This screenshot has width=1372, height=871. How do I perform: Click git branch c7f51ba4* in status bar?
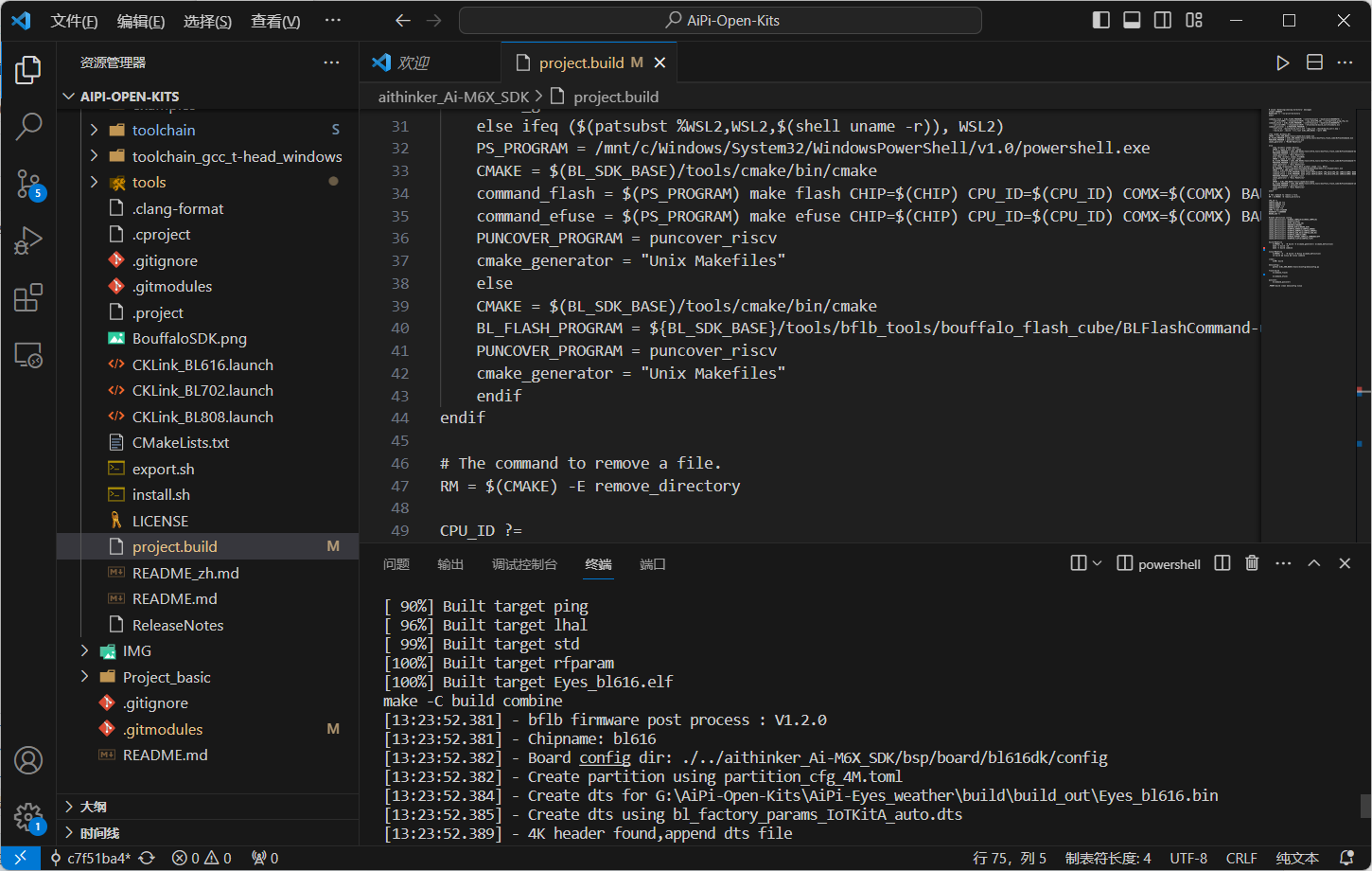coord(90,858)
